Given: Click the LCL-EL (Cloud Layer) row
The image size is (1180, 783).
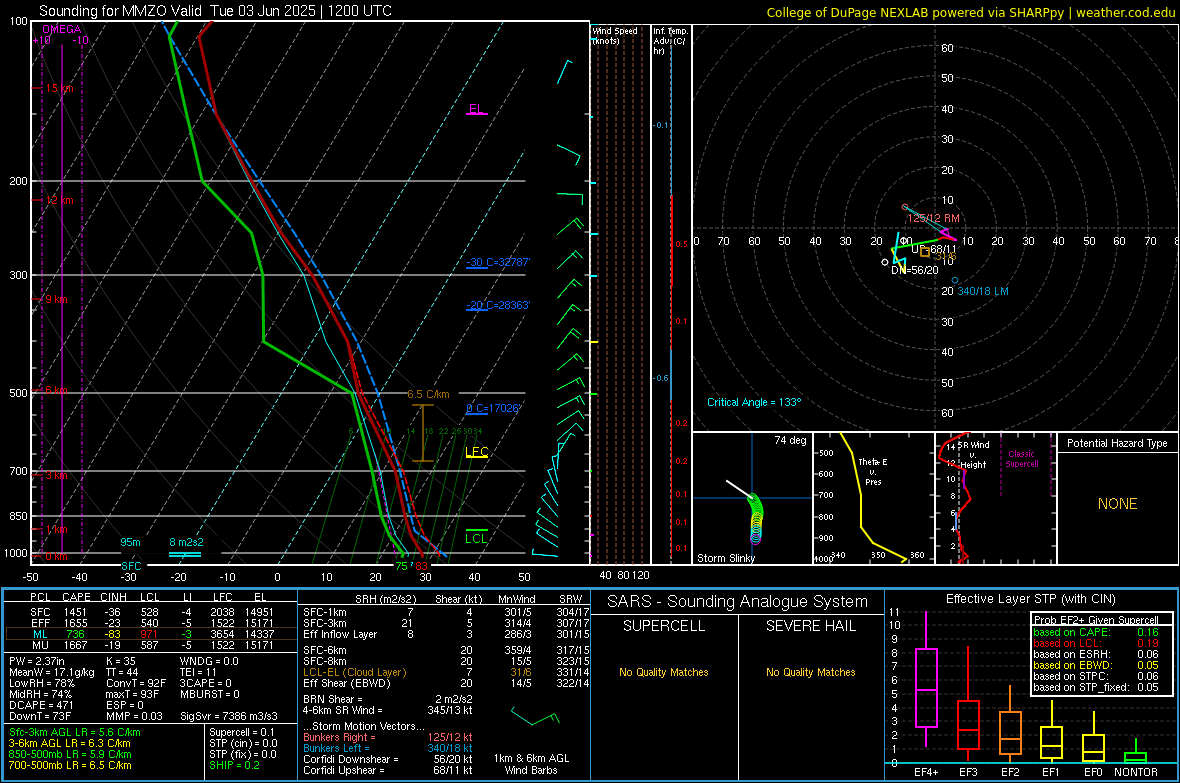Looking at the screenshot, I should coord(446,672).
